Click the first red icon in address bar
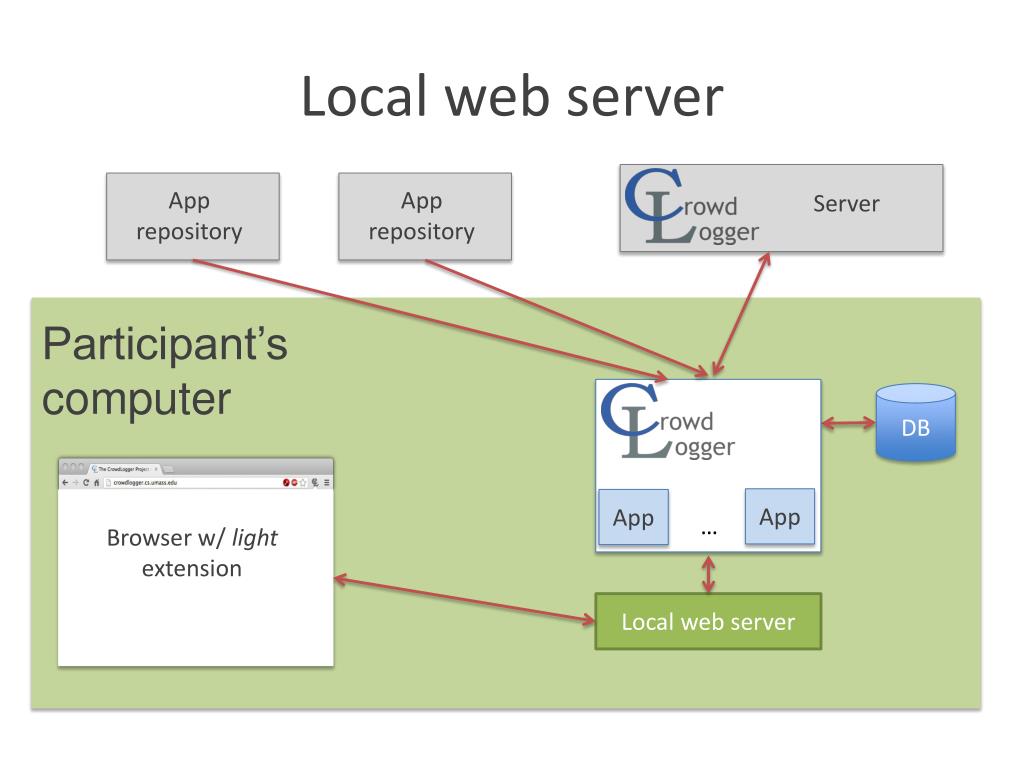 click(x=286, y=483)
